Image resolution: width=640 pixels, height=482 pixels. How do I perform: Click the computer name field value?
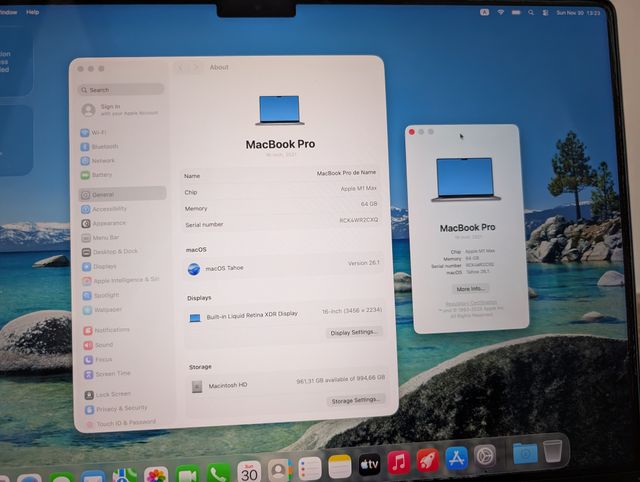pos(346,173)
